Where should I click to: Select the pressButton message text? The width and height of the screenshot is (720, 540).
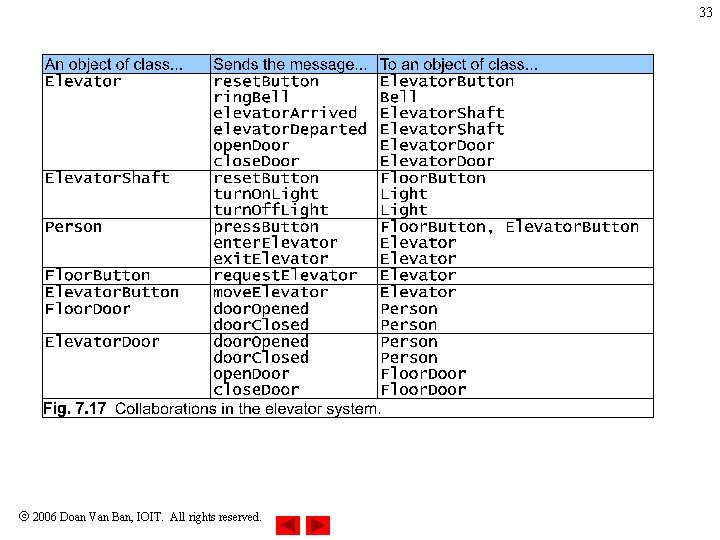tap(266, 227)
